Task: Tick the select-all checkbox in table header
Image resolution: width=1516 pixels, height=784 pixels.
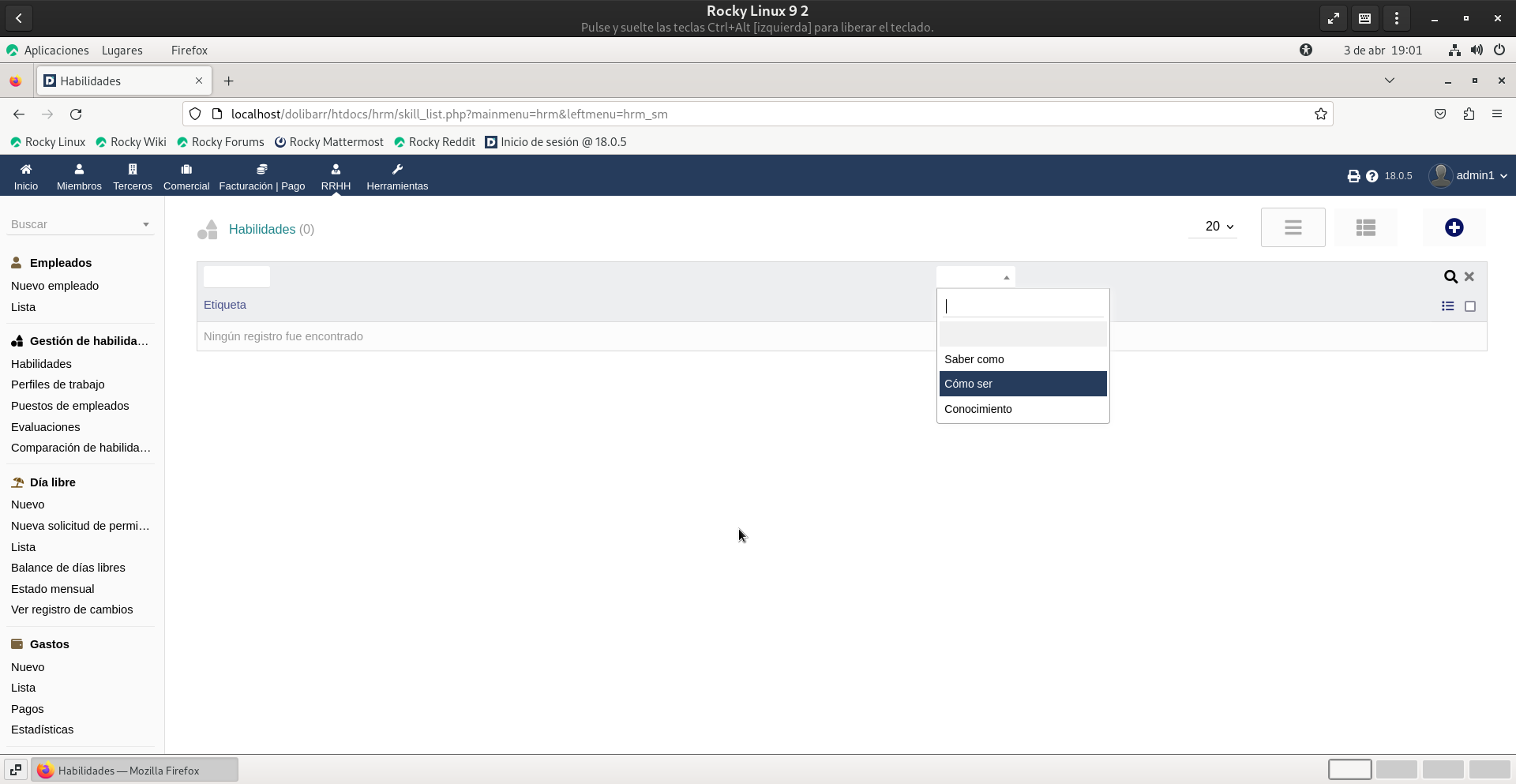Action: pyautogui.click(x=1470, y=306)
